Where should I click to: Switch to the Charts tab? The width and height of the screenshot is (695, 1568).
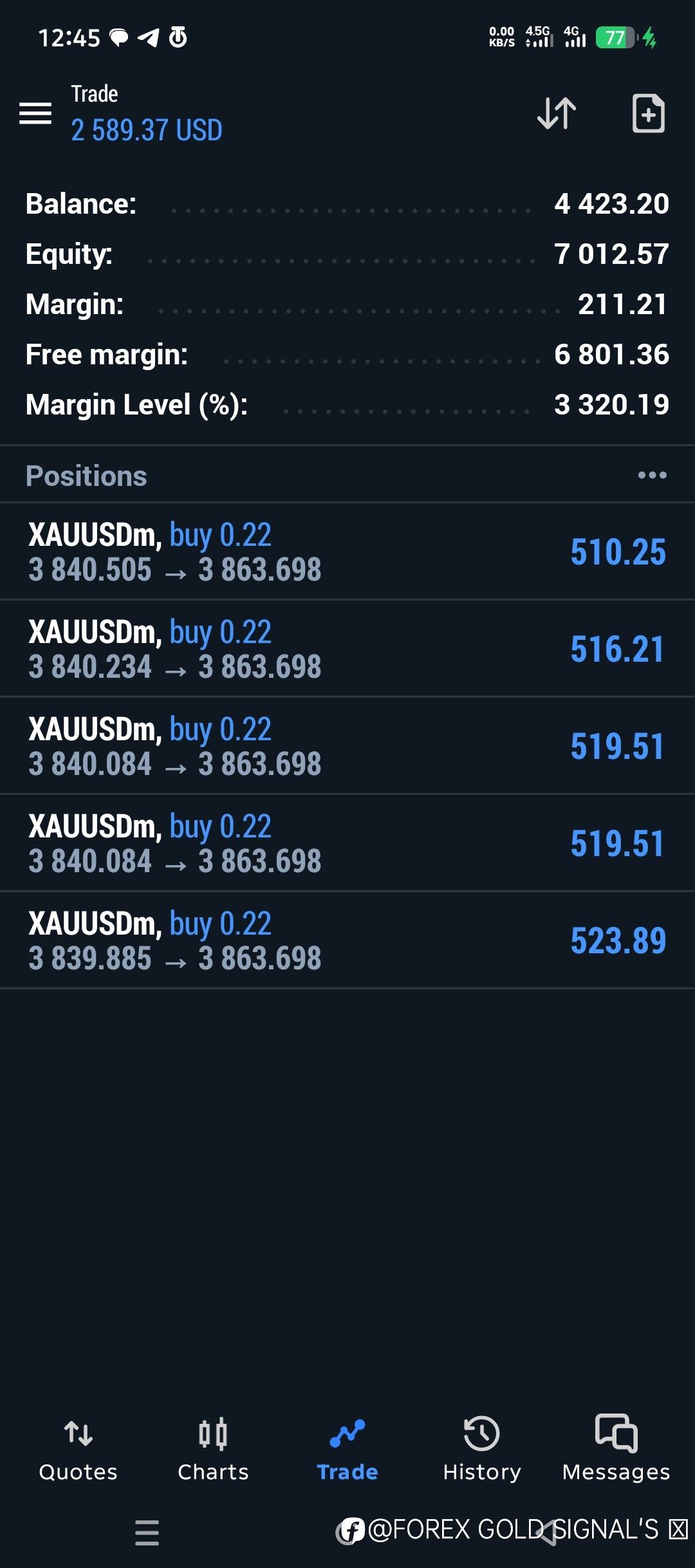213,1448
